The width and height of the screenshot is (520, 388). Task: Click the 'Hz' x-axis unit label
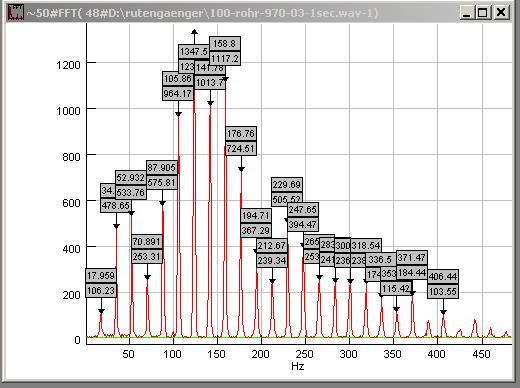297,366
